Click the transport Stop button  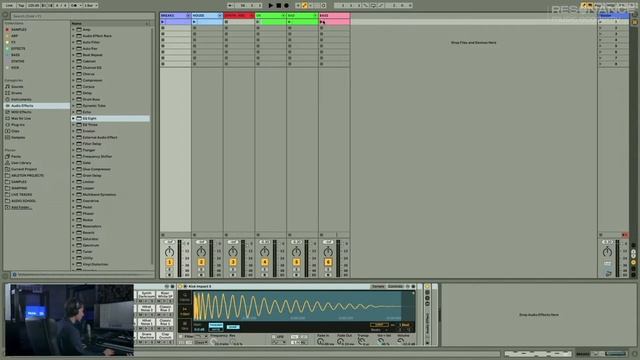coord(278,5)
